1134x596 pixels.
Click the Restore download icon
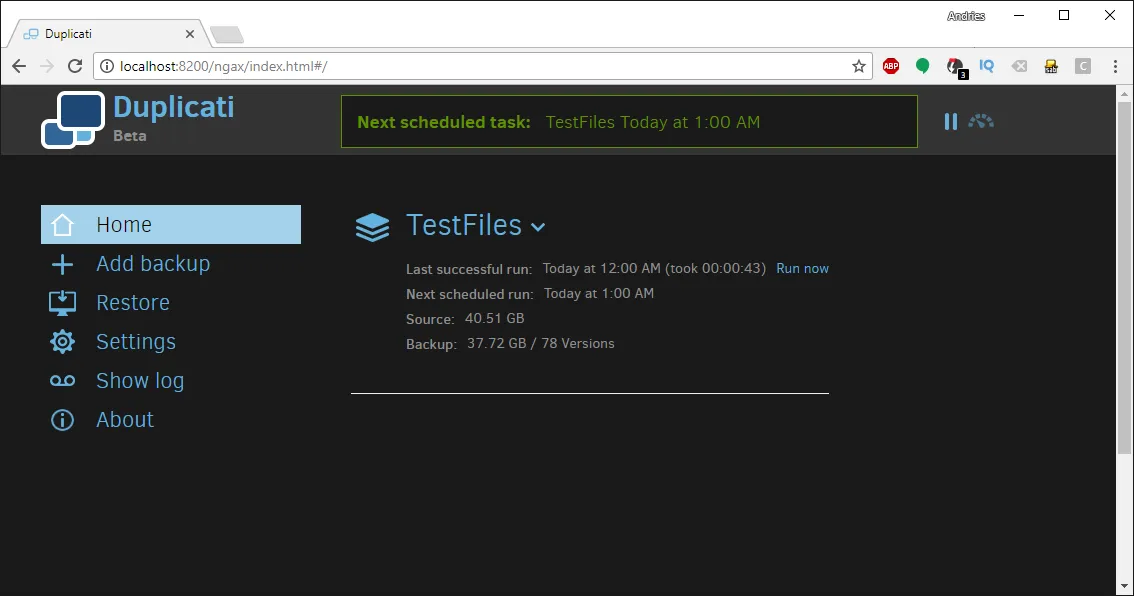[62, 303]
